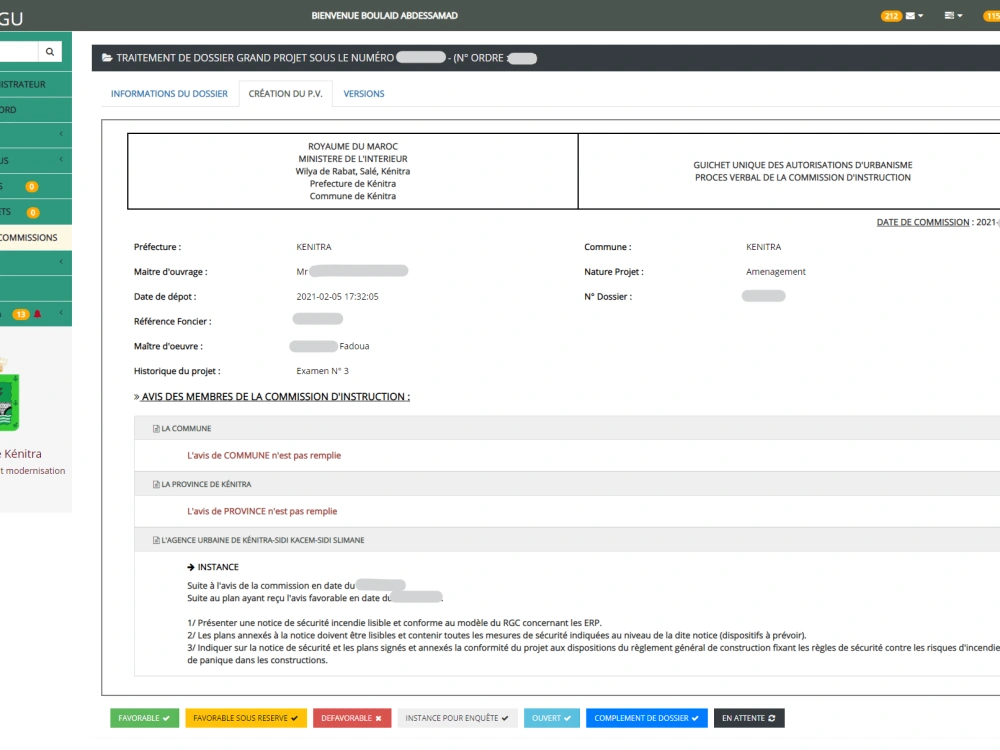Click the GU logo text in header

click(11, 18)
